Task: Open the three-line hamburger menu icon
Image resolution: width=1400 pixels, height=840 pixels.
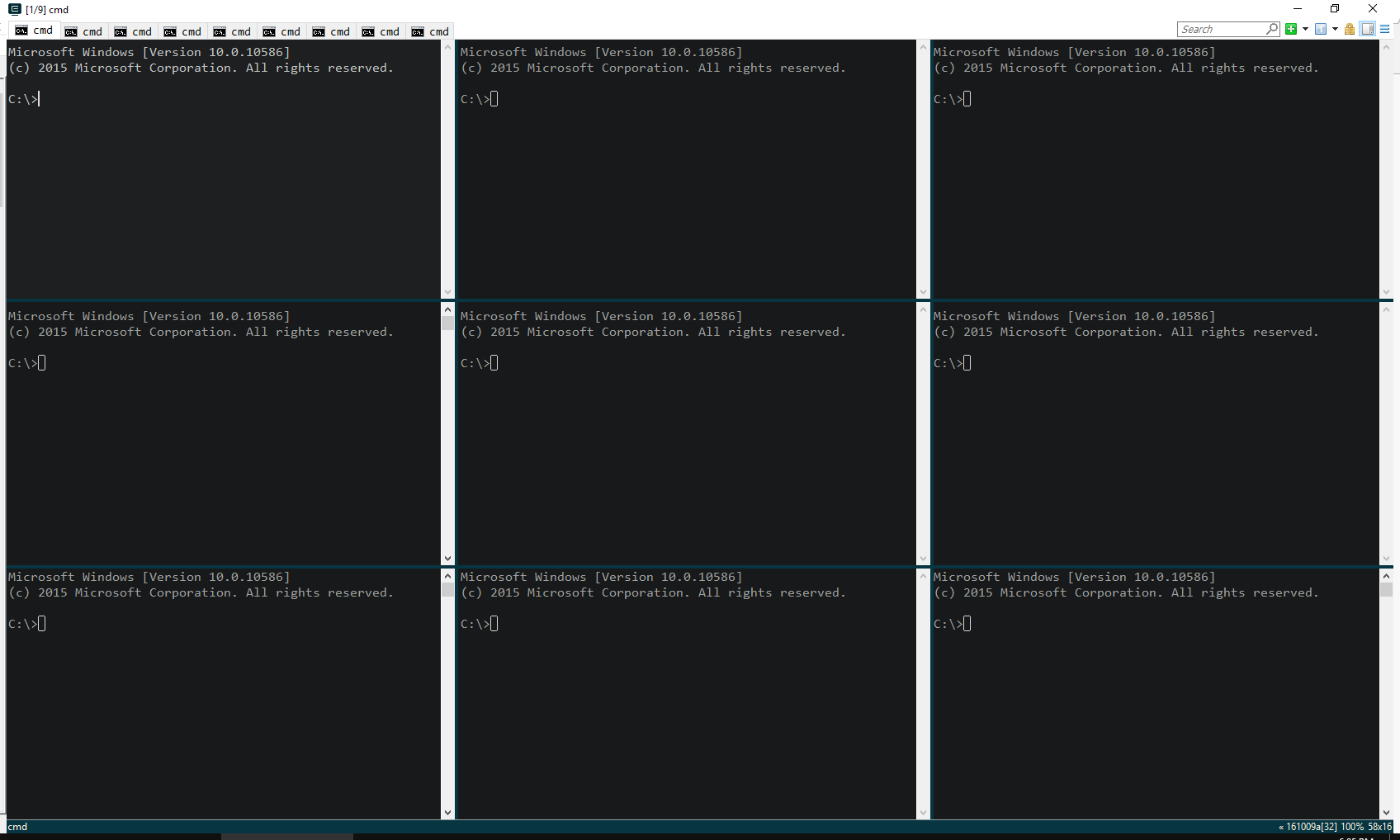Action: (x=1385, y=29)
